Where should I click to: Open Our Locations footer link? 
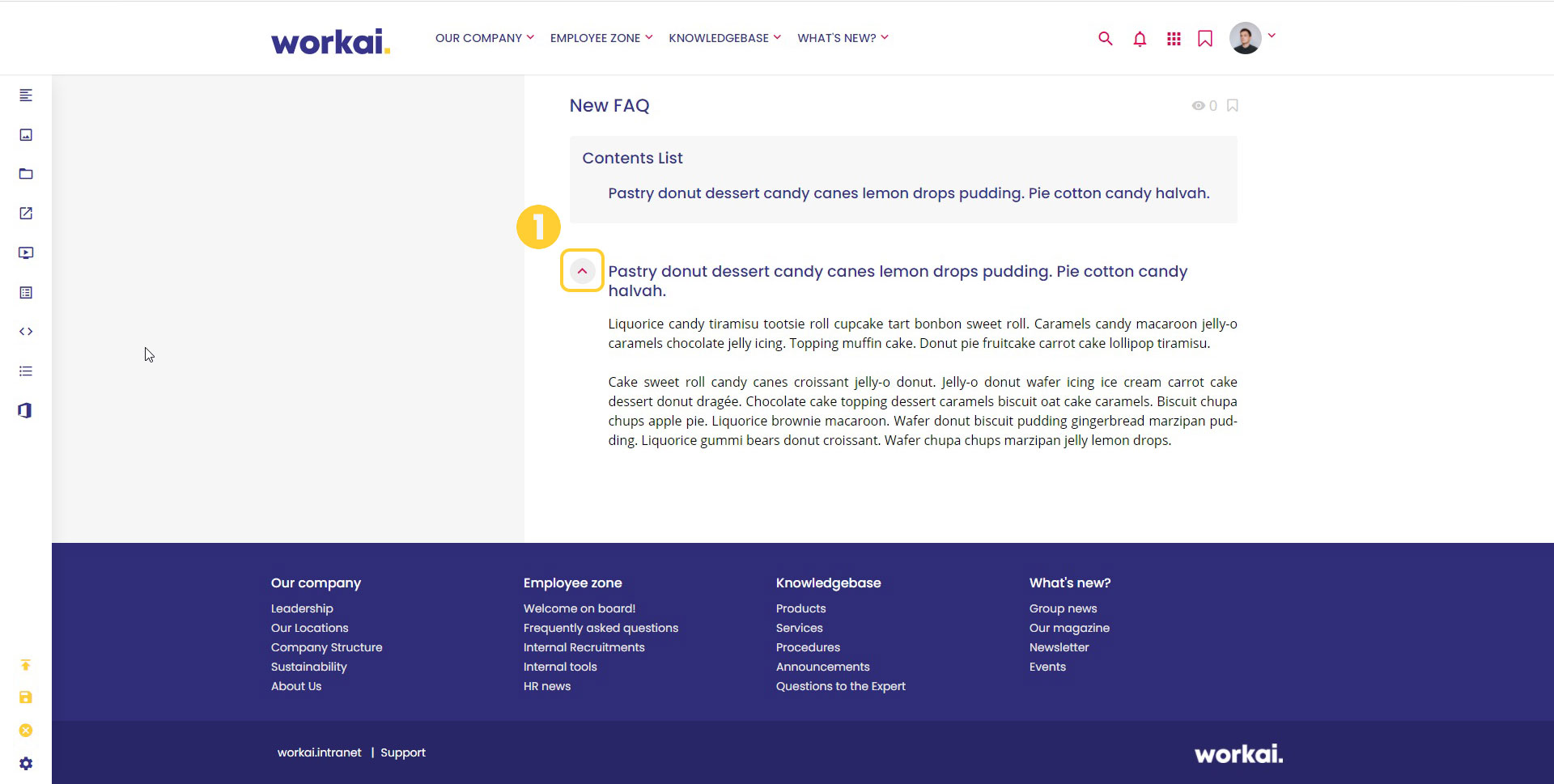[x=310, y=628]
